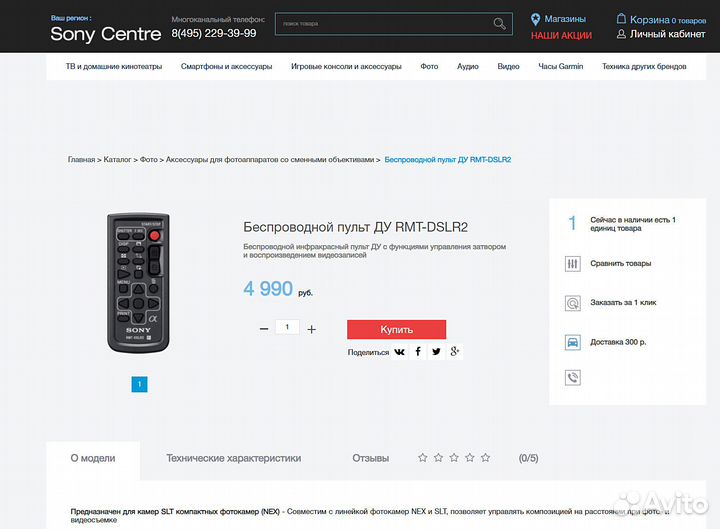Open Техника других брендов menu

(x=644, y=67)
